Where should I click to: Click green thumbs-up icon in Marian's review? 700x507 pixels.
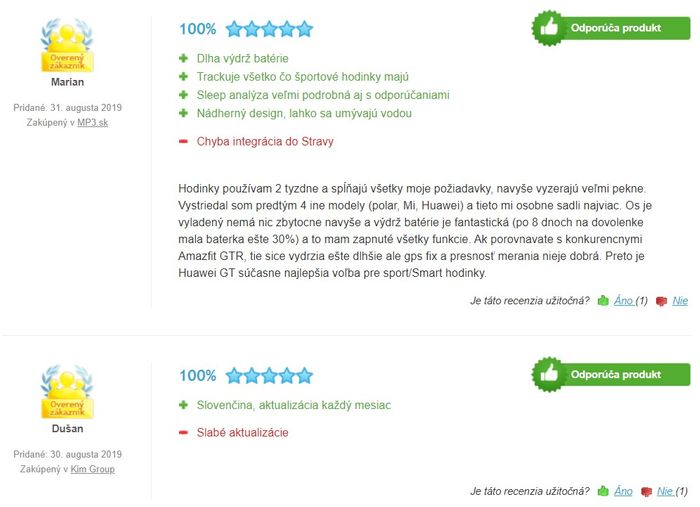603,301
